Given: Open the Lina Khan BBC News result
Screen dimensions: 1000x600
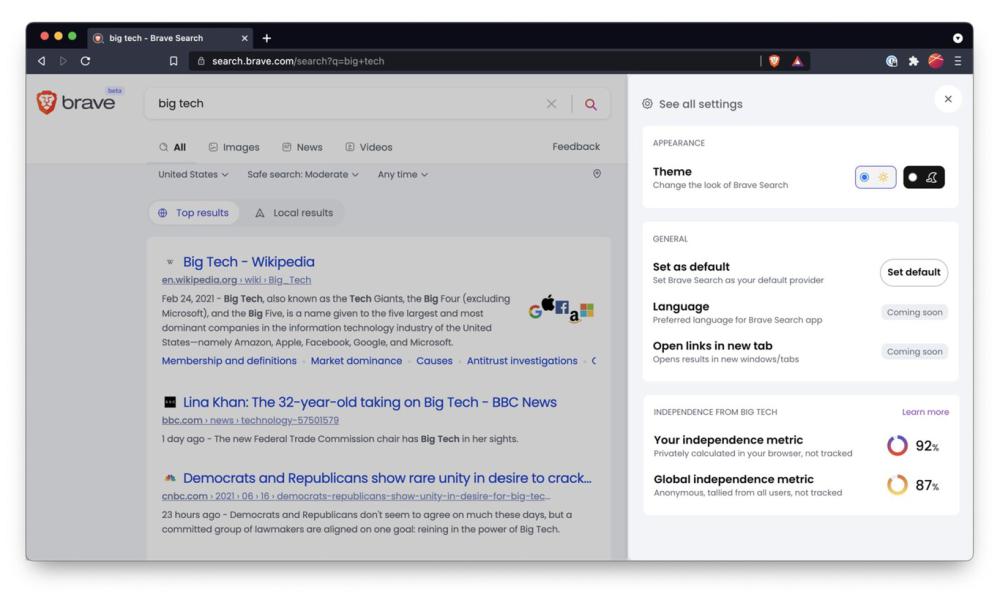Looking at the screenshot, I should click(370, 402).
